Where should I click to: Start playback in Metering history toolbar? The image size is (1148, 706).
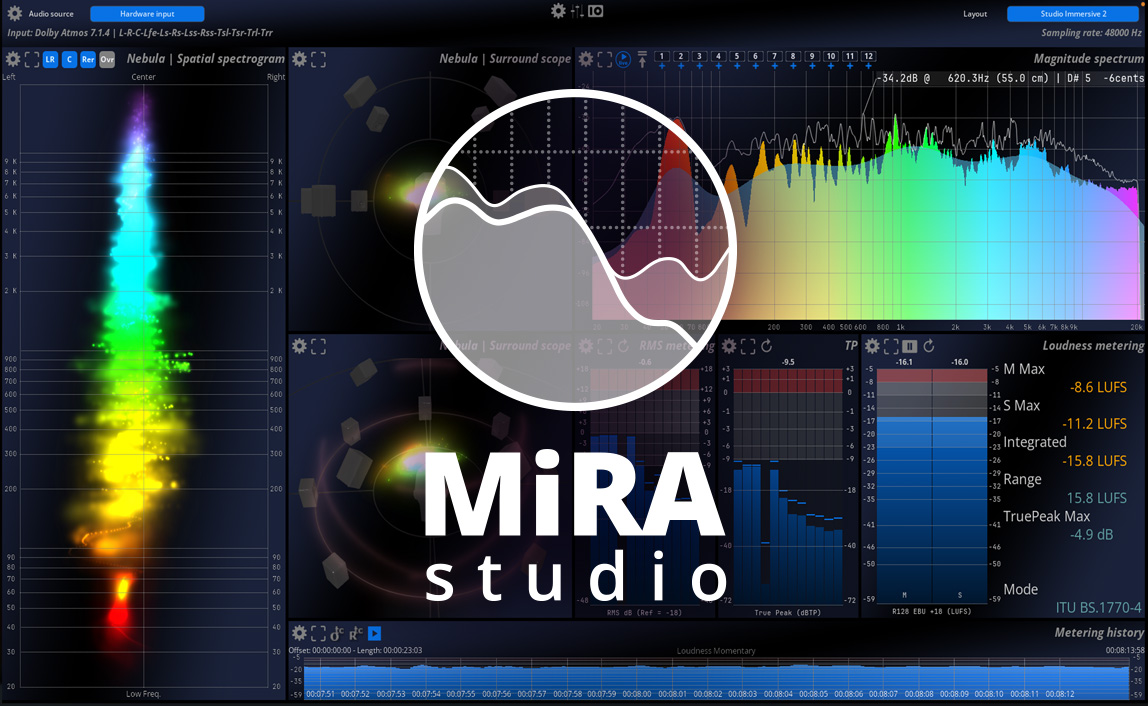click(x=374, y=633)
